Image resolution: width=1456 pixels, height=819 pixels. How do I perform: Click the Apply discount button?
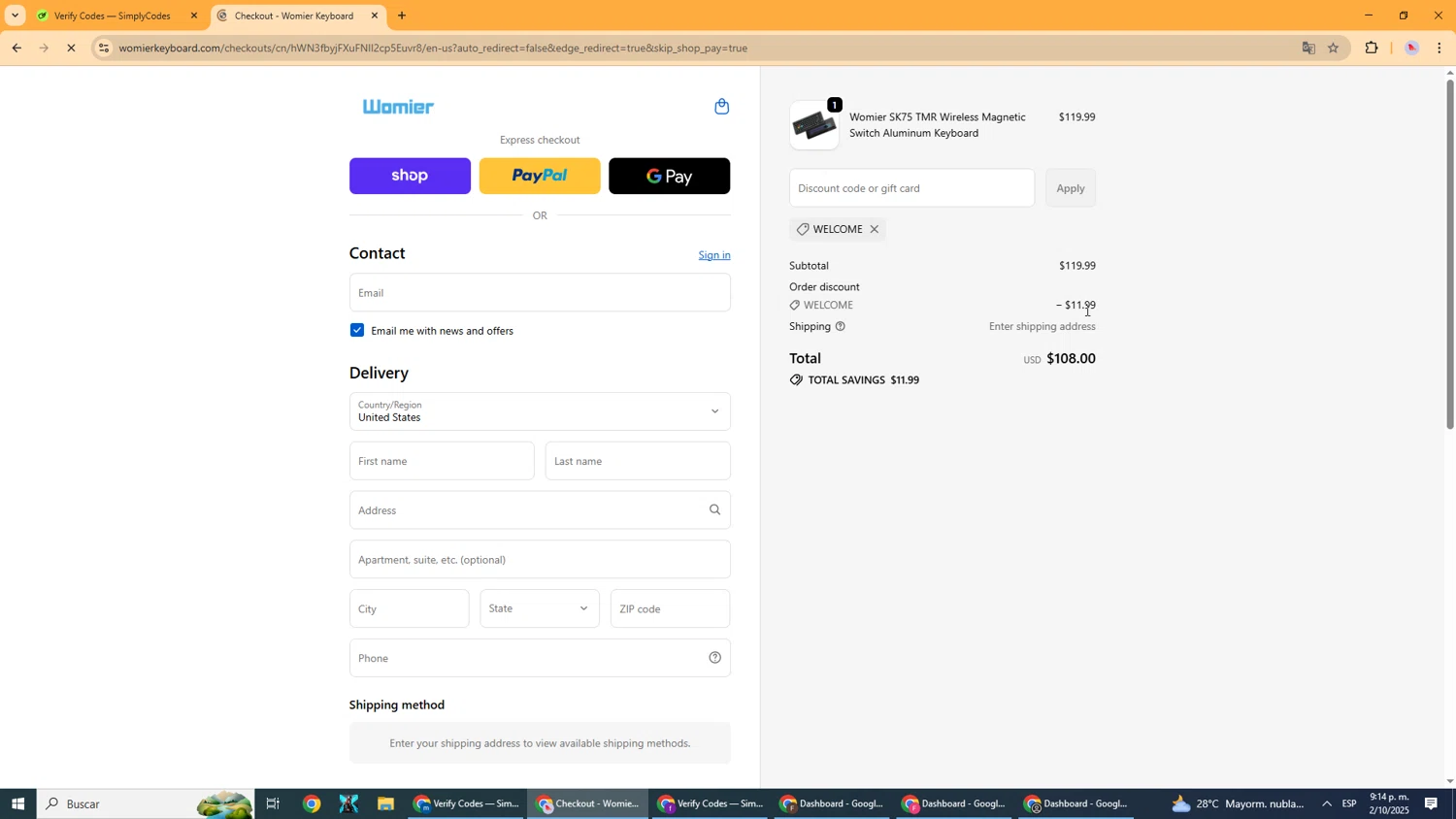click(x=1071, y=188)
